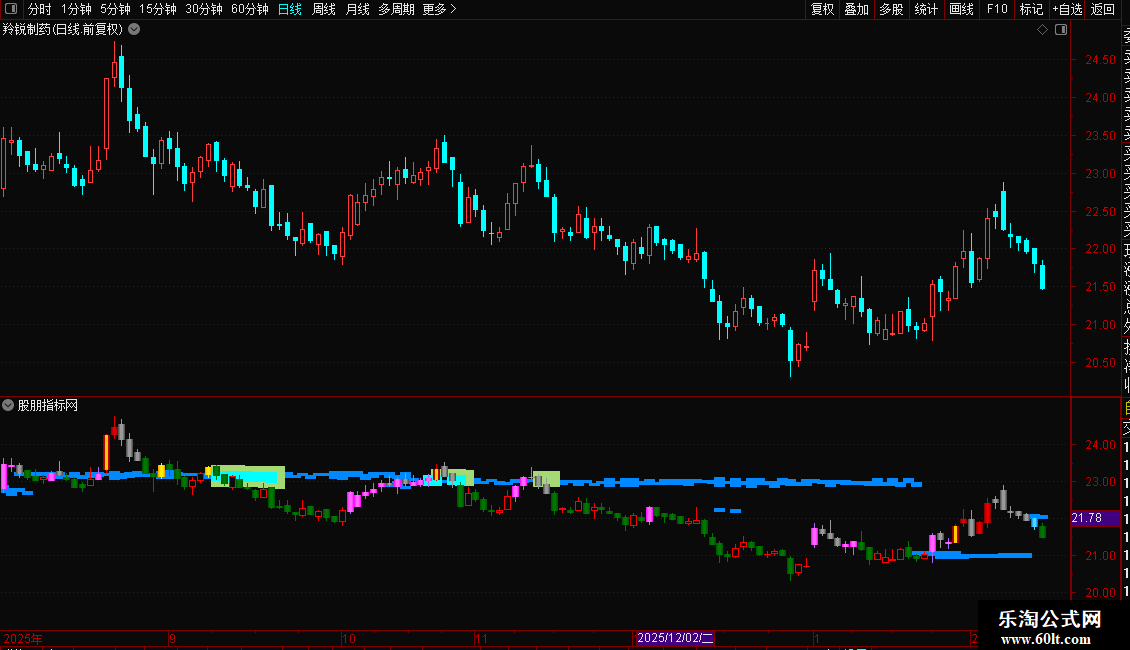Toggle the left sidebar panel icon
Image resolution: width=1130 pixels, height=650 pixels.
pos(11,9)
